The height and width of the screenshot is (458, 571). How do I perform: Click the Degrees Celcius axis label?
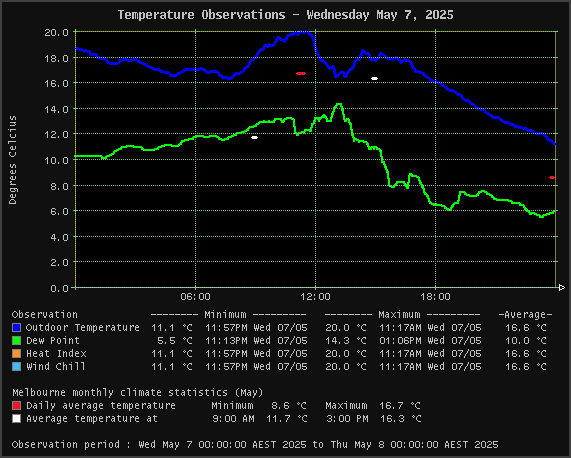pos(13,160)
